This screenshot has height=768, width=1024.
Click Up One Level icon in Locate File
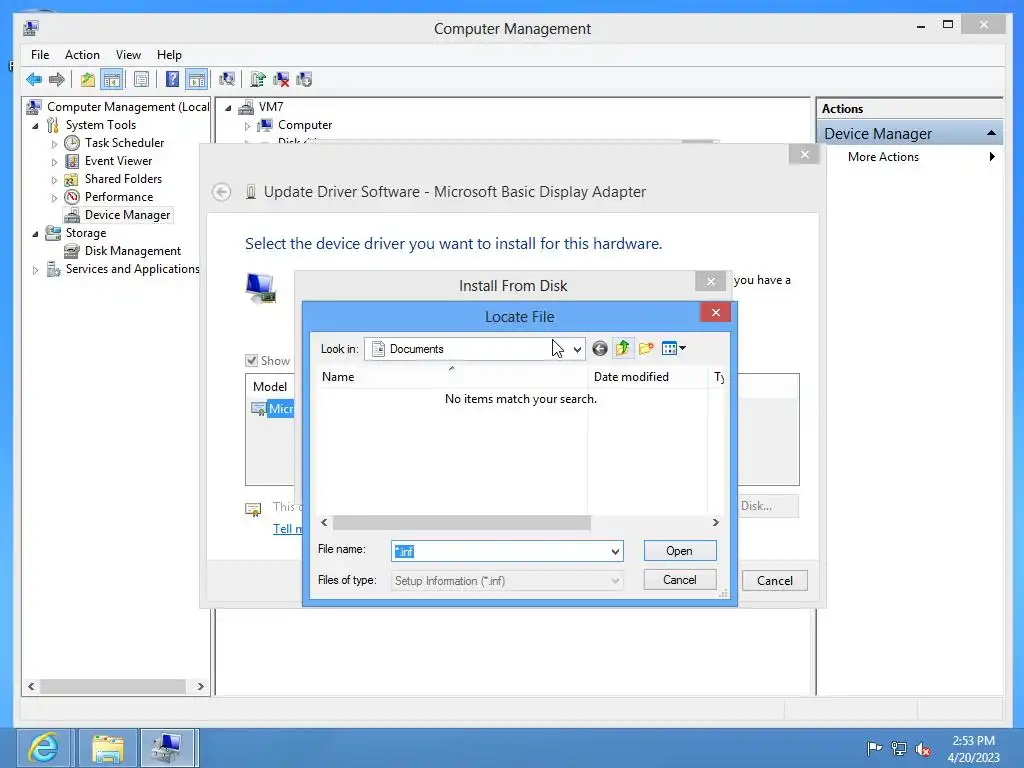(623, 349)
